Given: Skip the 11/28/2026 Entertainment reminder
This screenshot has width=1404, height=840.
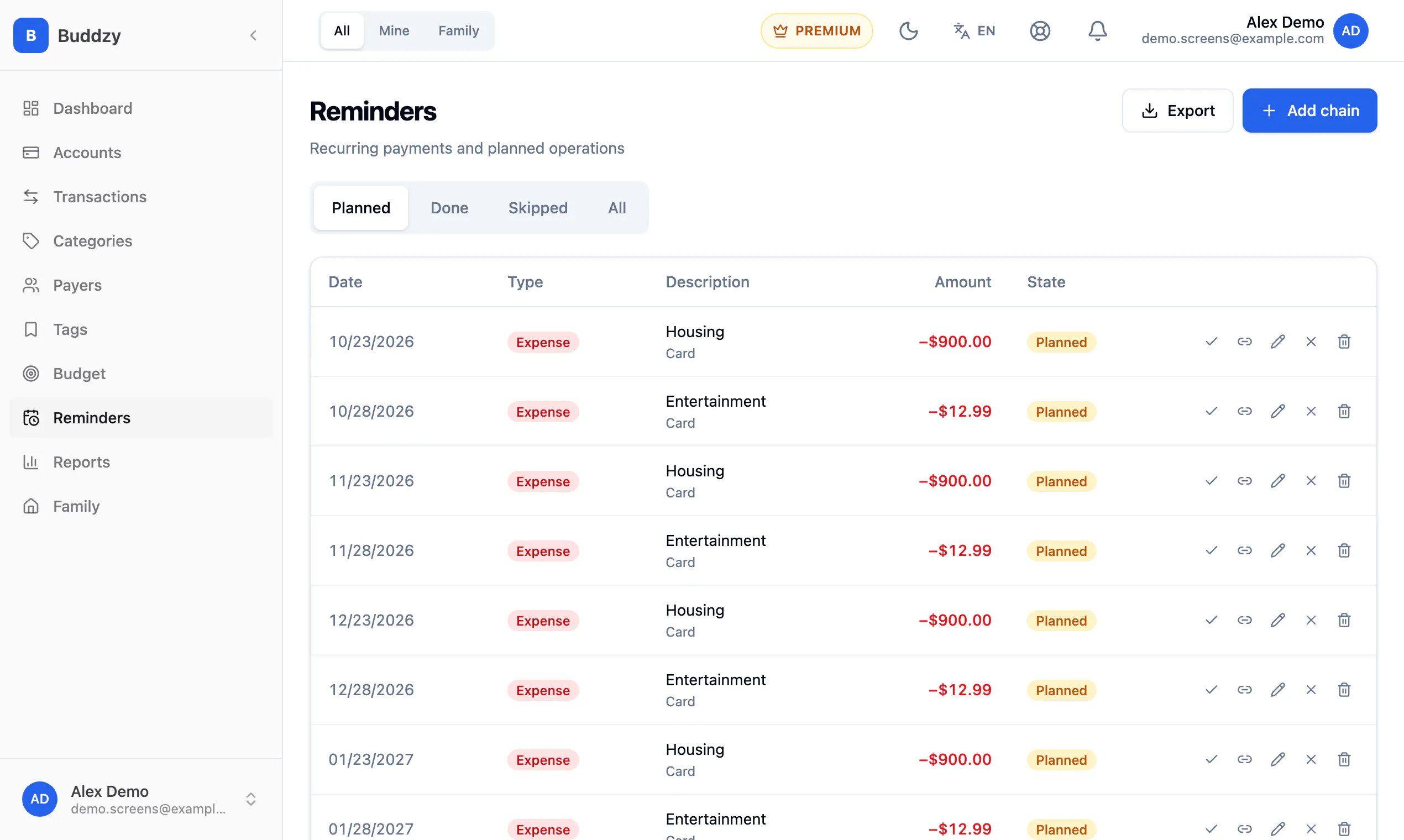Looking at the screenshot, I should coord(1311,550).
